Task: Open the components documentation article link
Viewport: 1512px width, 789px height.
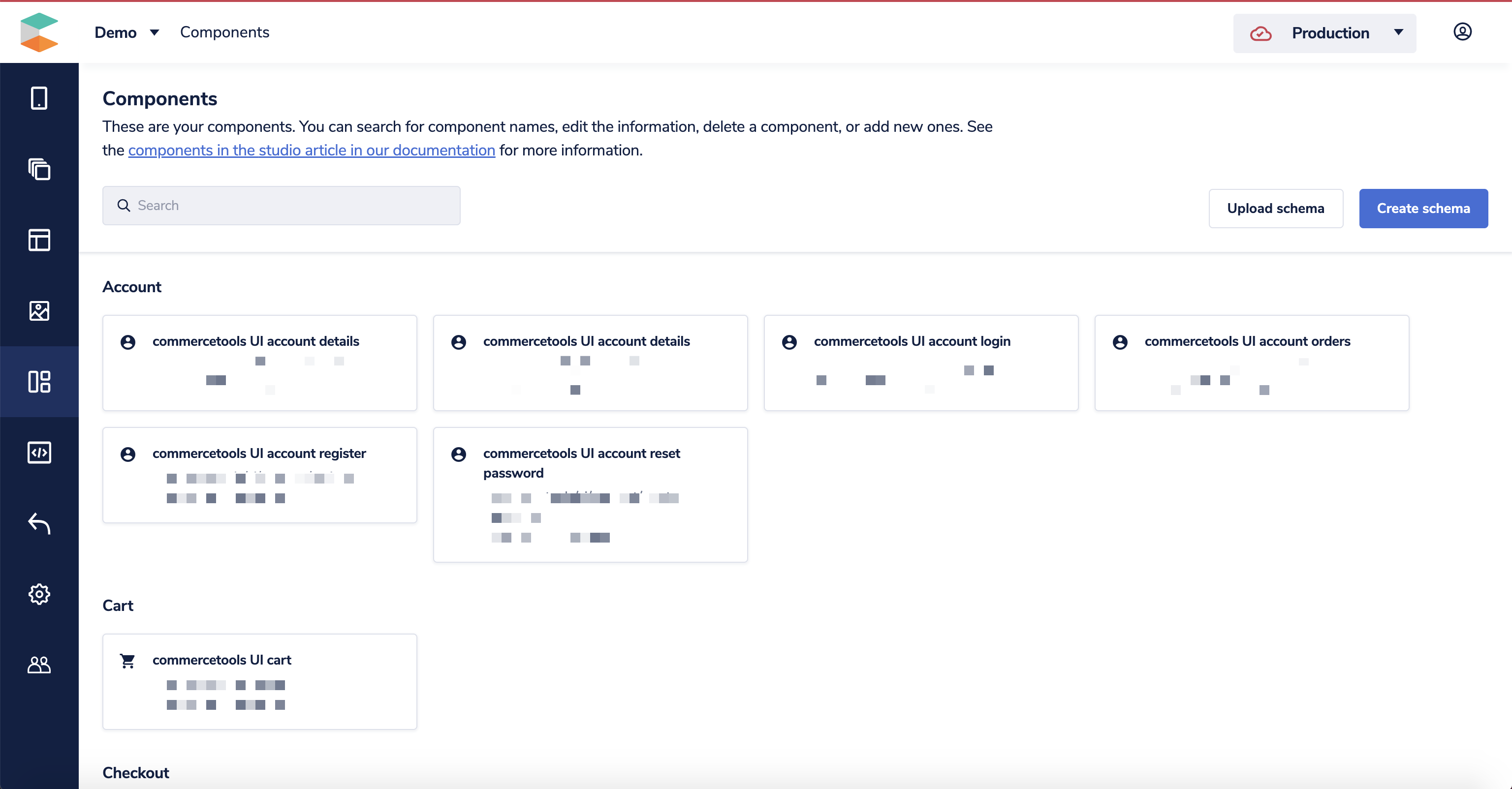Action: point(311,150)
